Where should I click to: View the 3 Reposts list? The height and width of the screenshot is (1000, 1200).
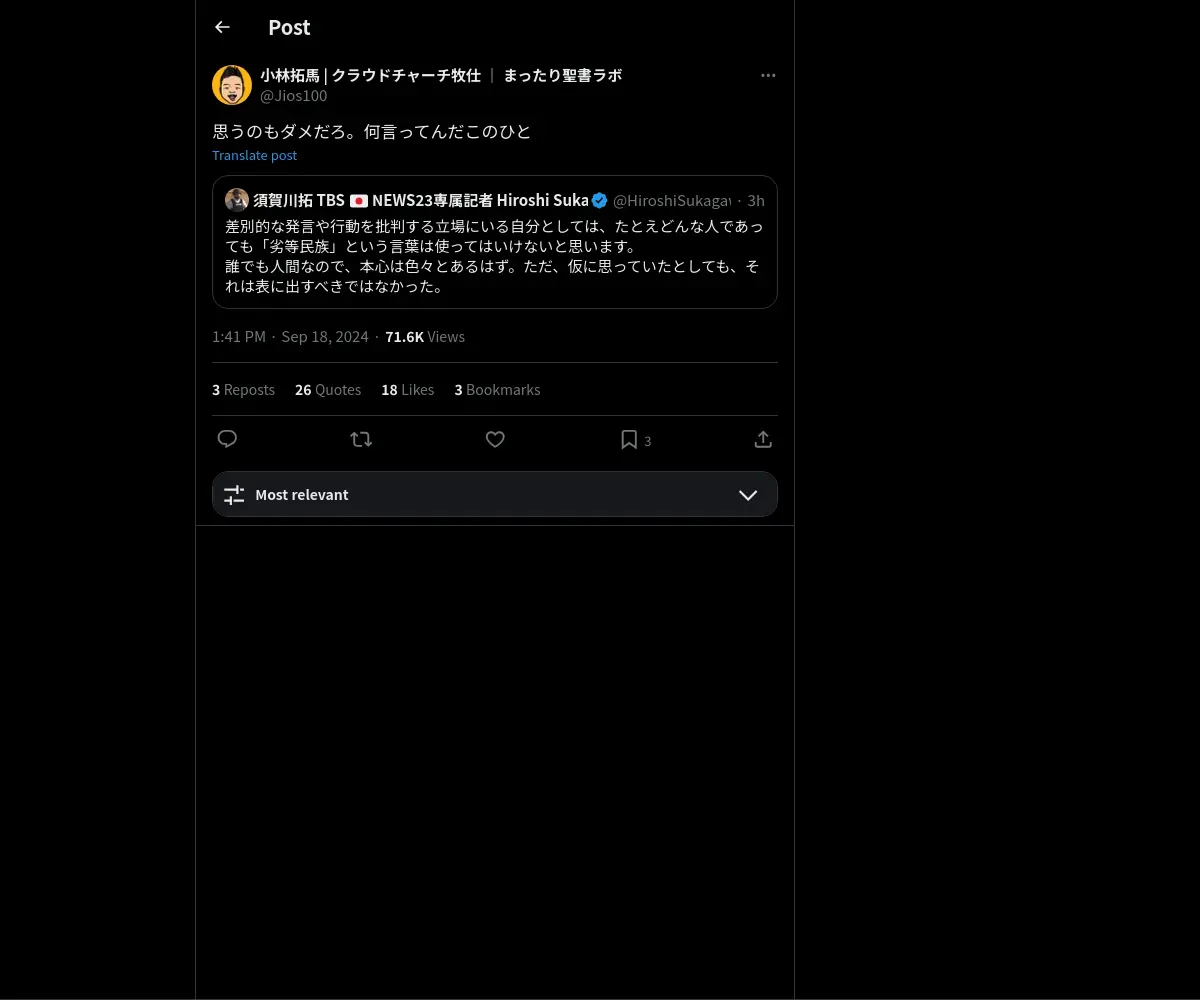[x=243, y=390]
